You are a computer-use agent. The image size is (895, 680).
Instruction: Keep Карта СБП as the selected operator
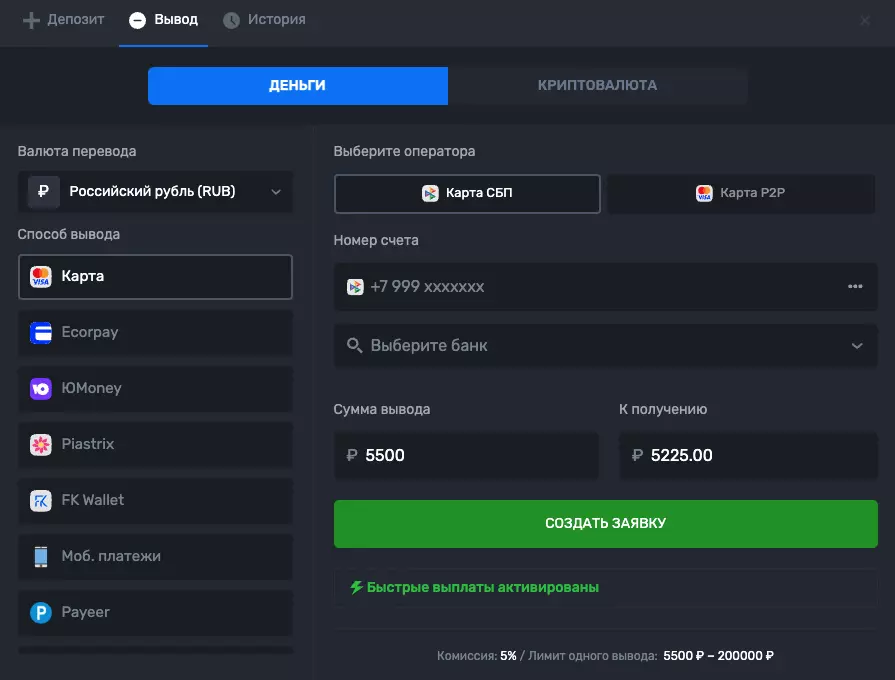tap(467, 194)
